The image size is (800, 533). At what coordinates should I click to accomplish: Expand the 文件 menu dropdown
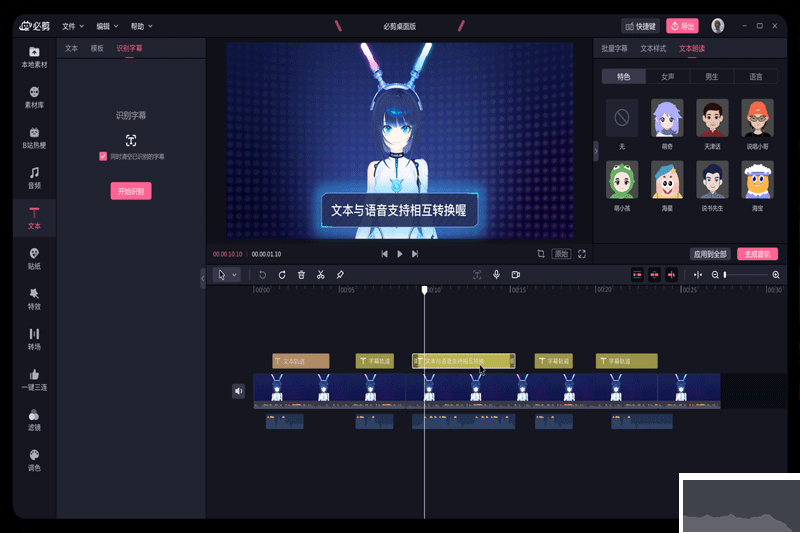pyautogui.click(x=73, y=26)
